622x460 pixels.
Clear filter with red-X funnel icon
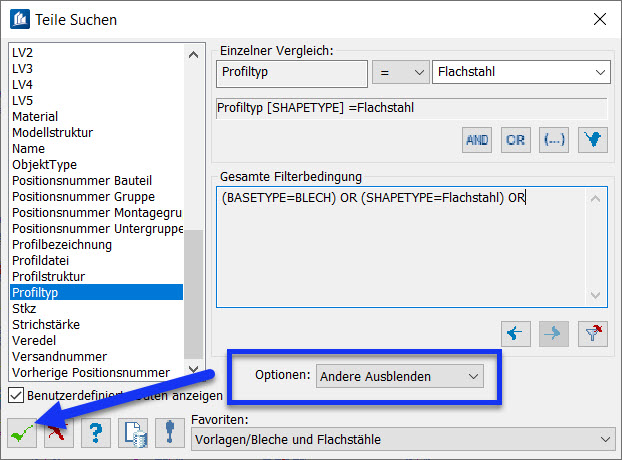(x=593, y=334)
